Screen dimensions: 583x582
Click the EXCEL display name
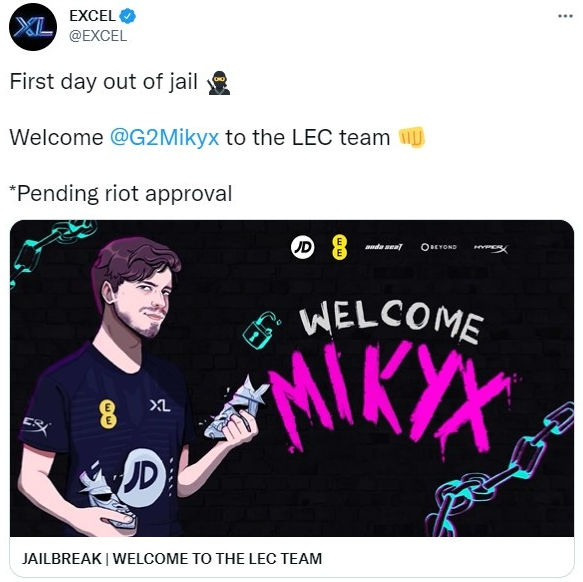(x=92, y=16)
